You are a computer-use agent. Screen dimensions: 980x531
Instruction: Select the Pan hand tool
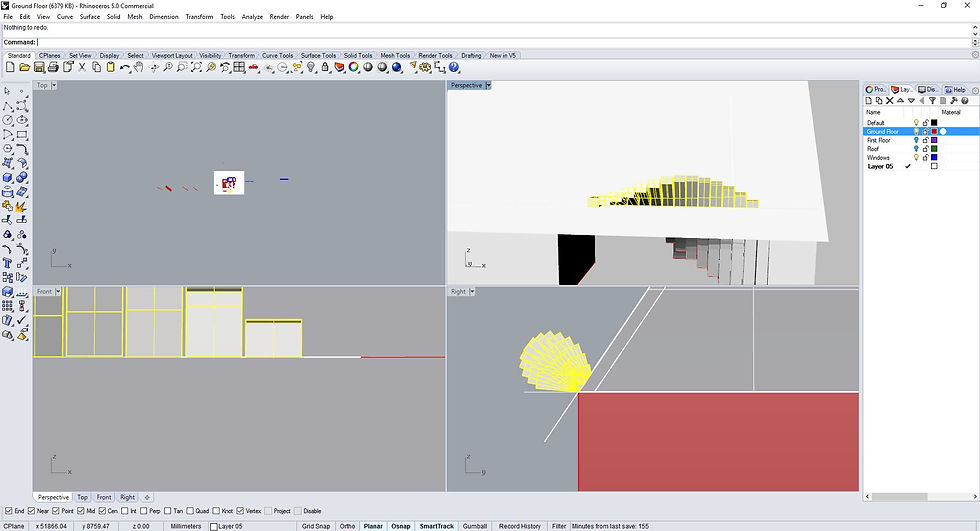(139, 67)
